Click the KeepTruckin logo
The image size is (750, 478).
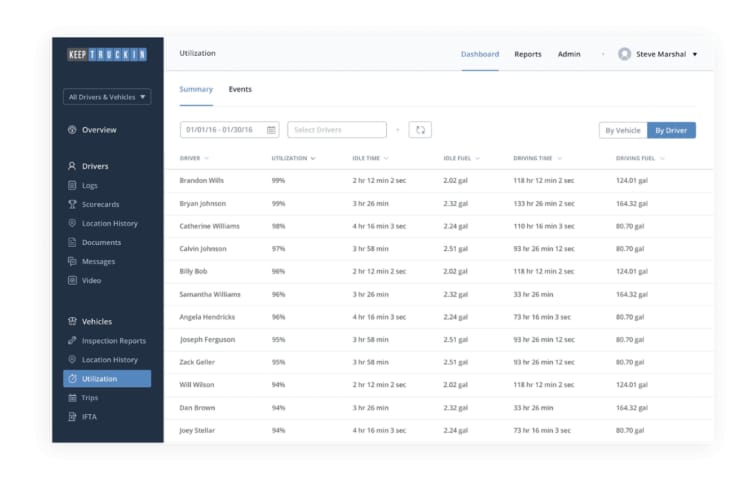point(107,55)
